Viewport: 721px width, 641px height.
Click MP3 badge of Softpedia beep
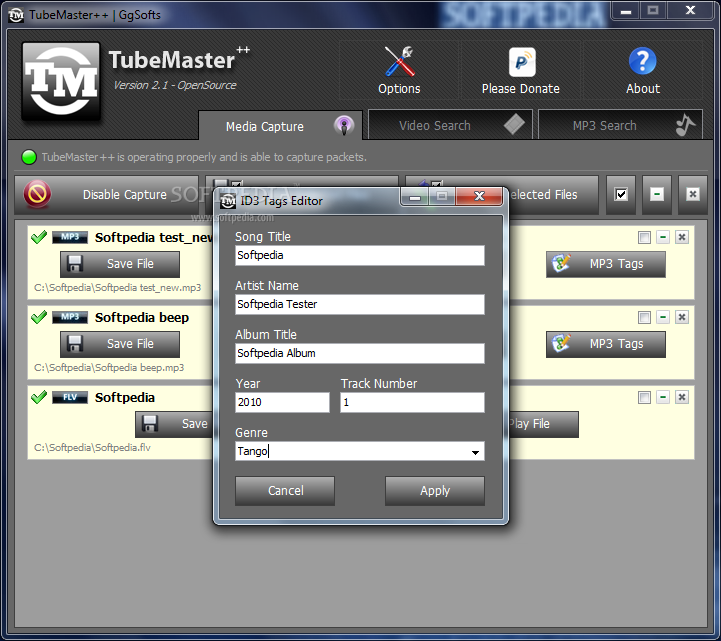pos(70,317)
